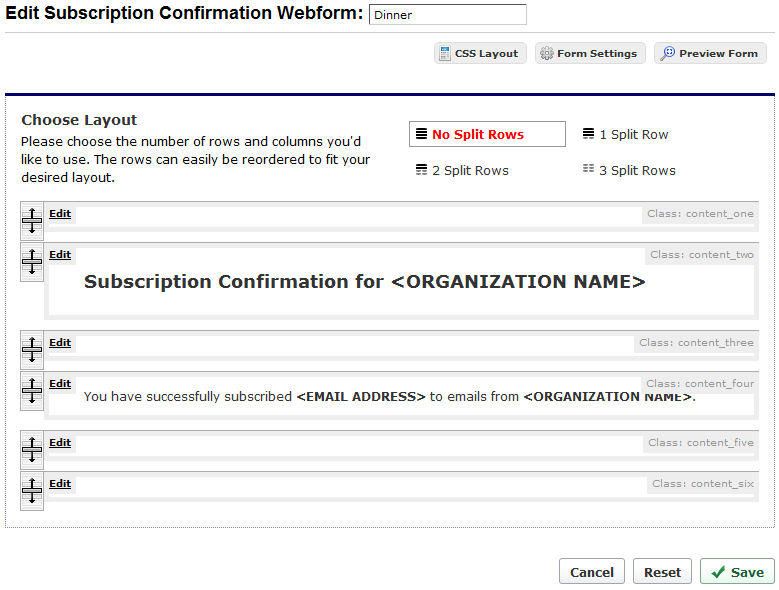Pick the 3 Split Rows layout
Viewport: 779px width, 590px height.
coord(629,170)
